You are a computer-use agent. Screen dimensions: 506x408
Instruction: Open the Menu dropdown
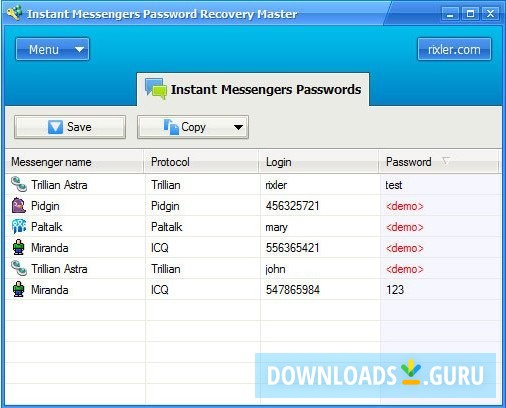point(52,49)
